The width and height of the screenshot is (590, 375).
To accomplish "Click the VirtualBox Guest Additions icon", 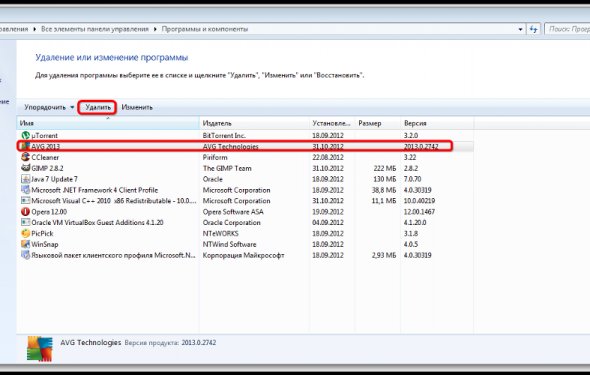I will (x=25, y=223).
